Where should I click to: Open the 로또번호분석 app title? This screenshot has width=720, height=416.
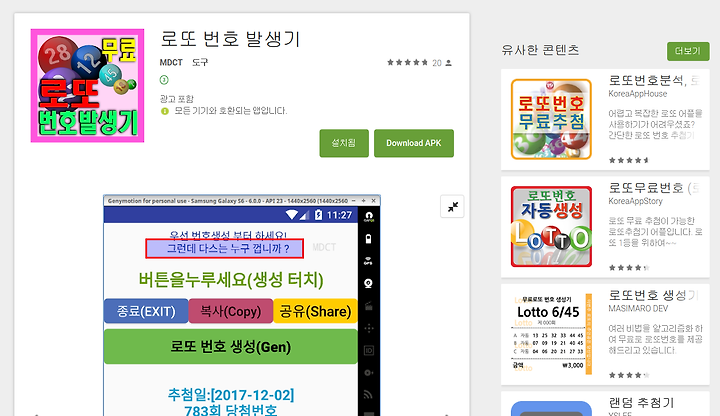[x=654, y=80]
